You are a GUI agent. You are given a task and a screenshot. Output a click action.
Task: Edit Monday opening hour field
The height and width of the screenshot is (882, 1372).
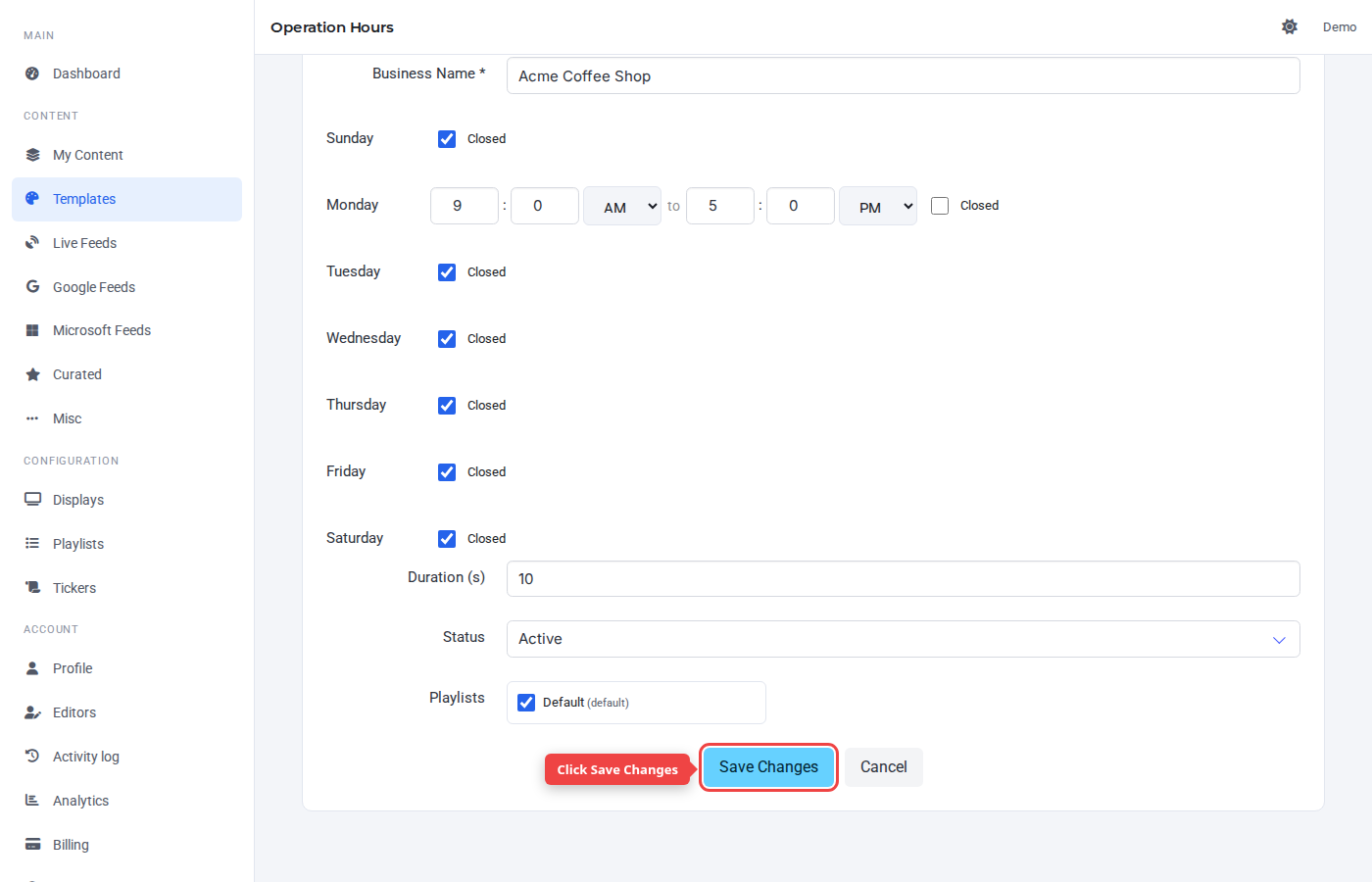pyautogui.click(x=465, y=206)
